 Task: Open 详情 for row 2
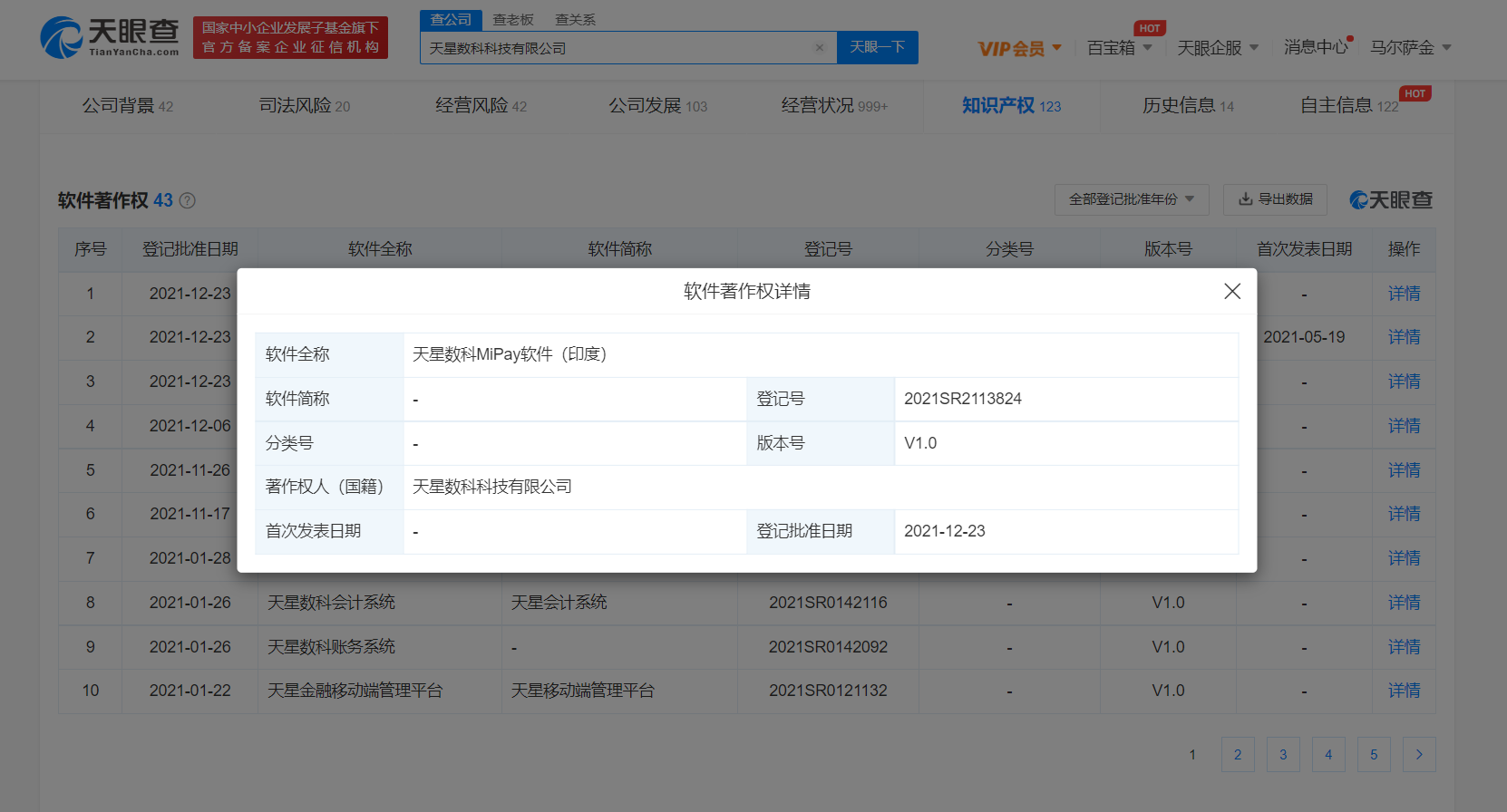(1404, 337)
